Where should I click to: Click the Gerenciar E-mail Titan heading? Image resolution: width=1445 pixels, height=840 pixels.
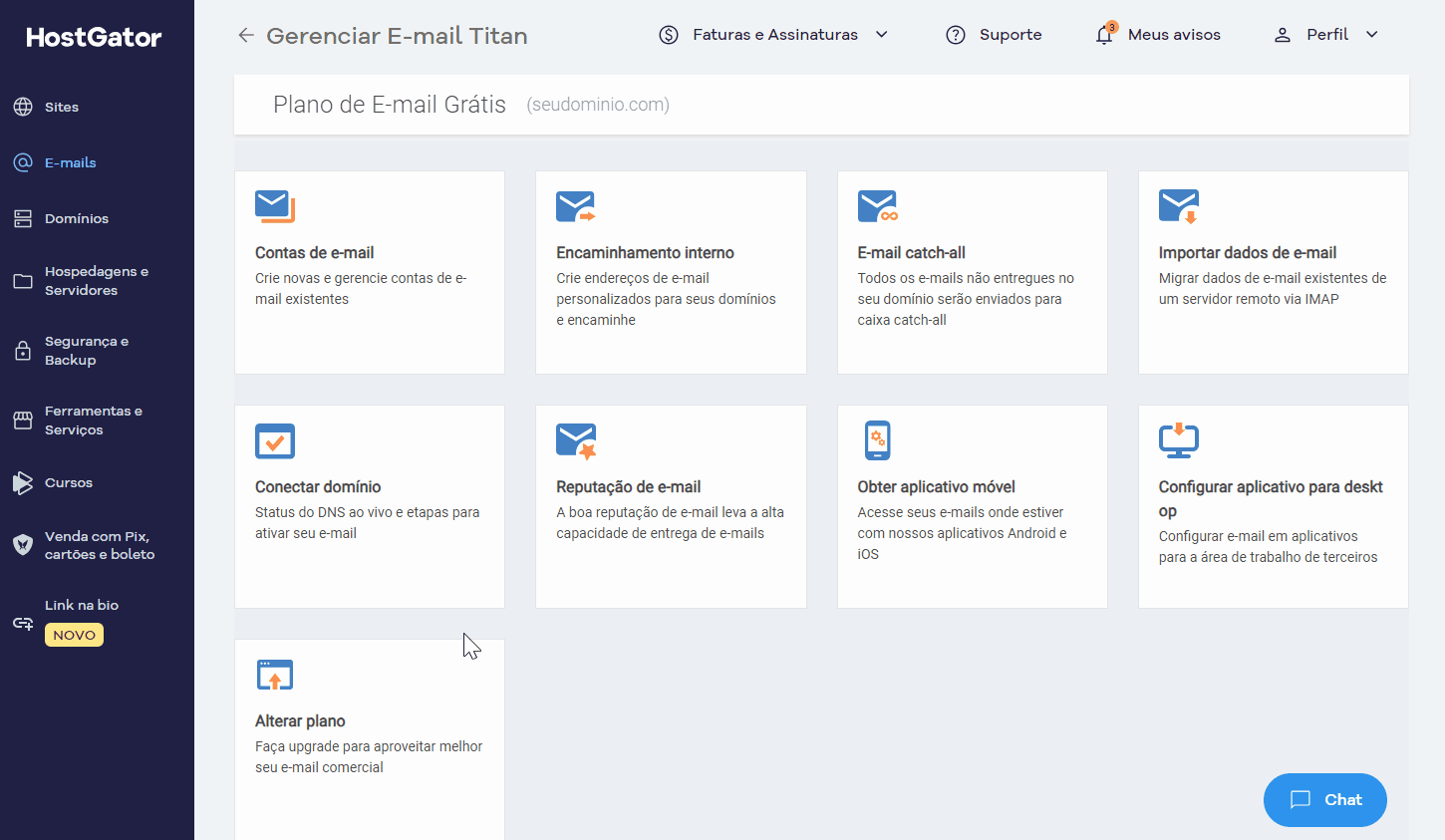(x=397, y=36)
